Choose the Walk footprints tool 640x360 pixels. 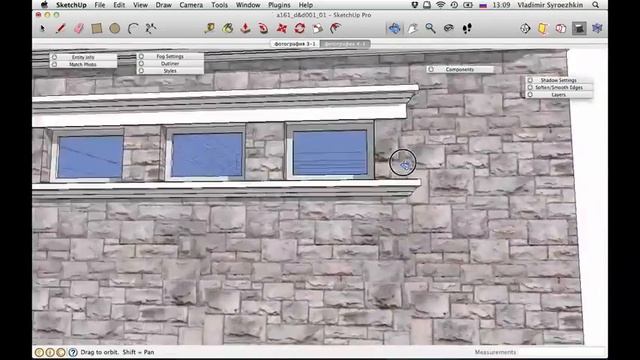tap(467, 28)
